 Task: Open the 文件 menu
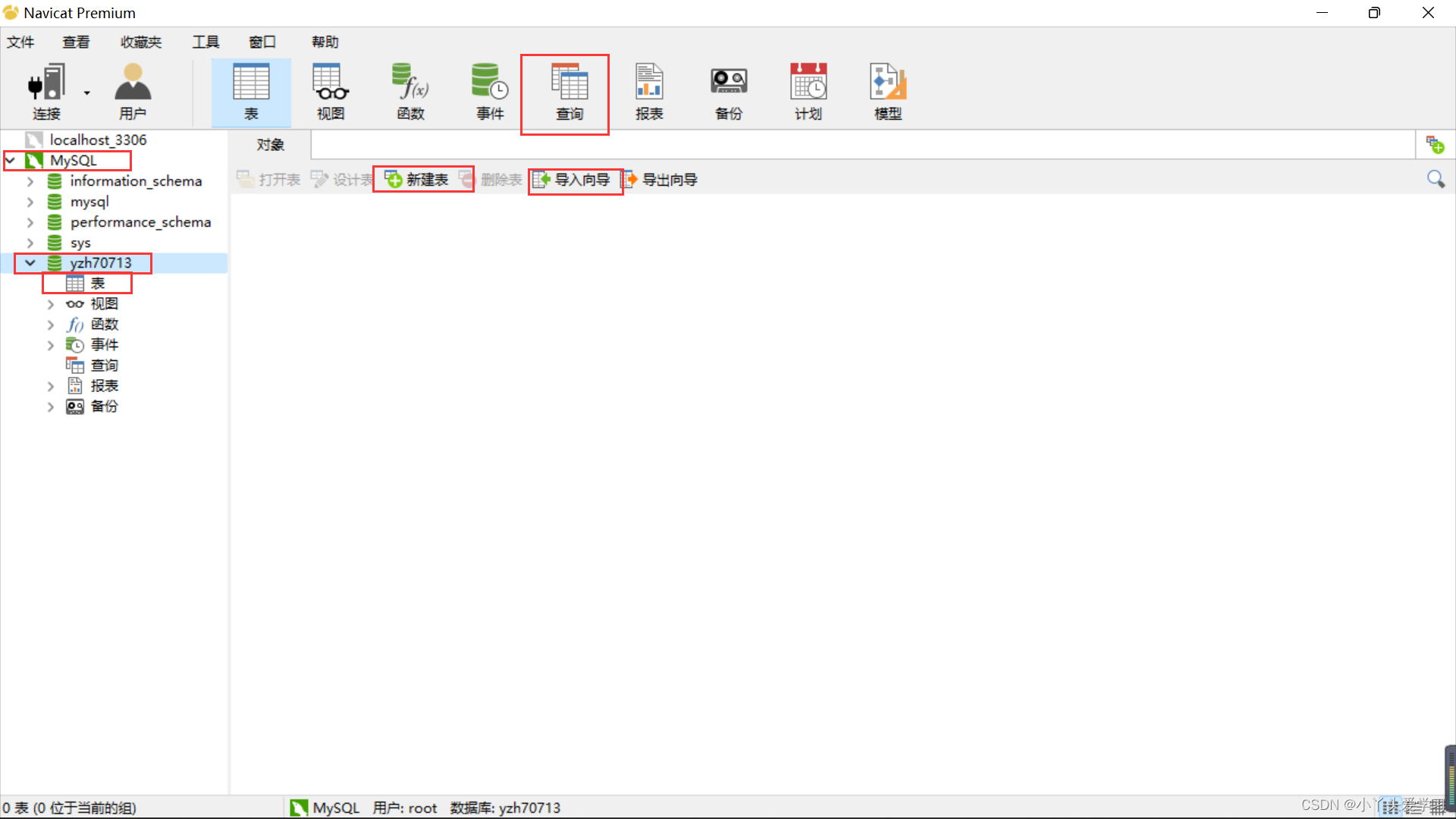coord(20,42)
